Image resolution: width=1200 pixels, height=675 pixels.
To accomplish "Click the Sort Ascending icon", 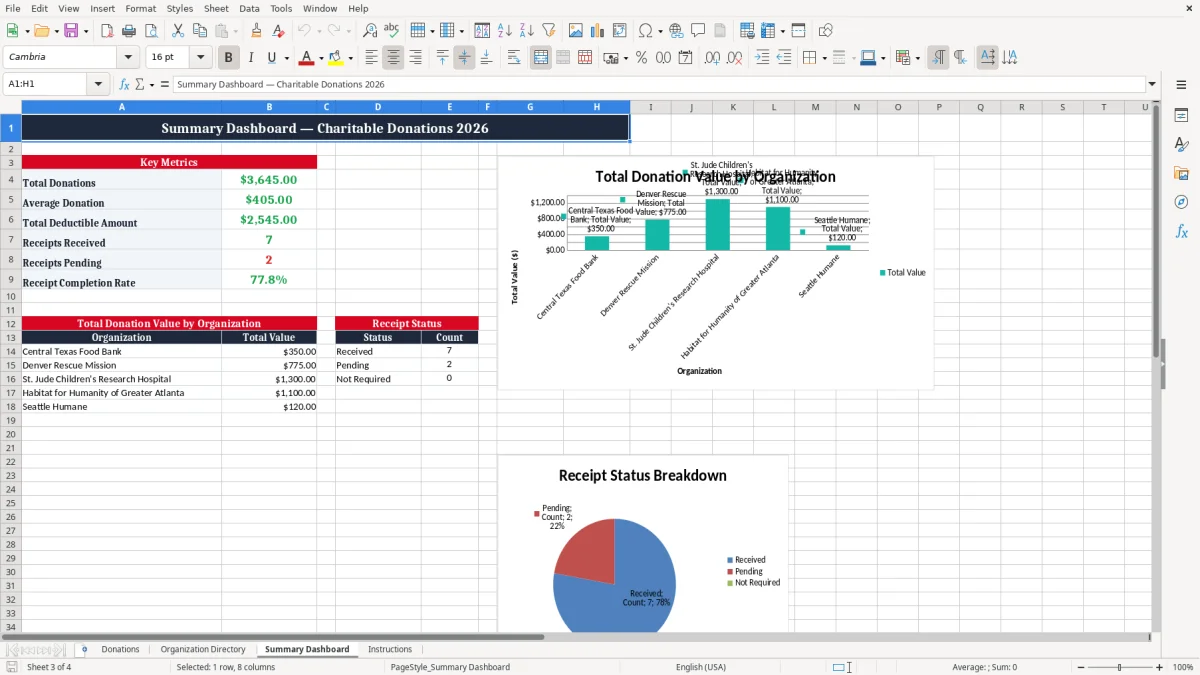I will pyautogui.click(x=505, y=31).
